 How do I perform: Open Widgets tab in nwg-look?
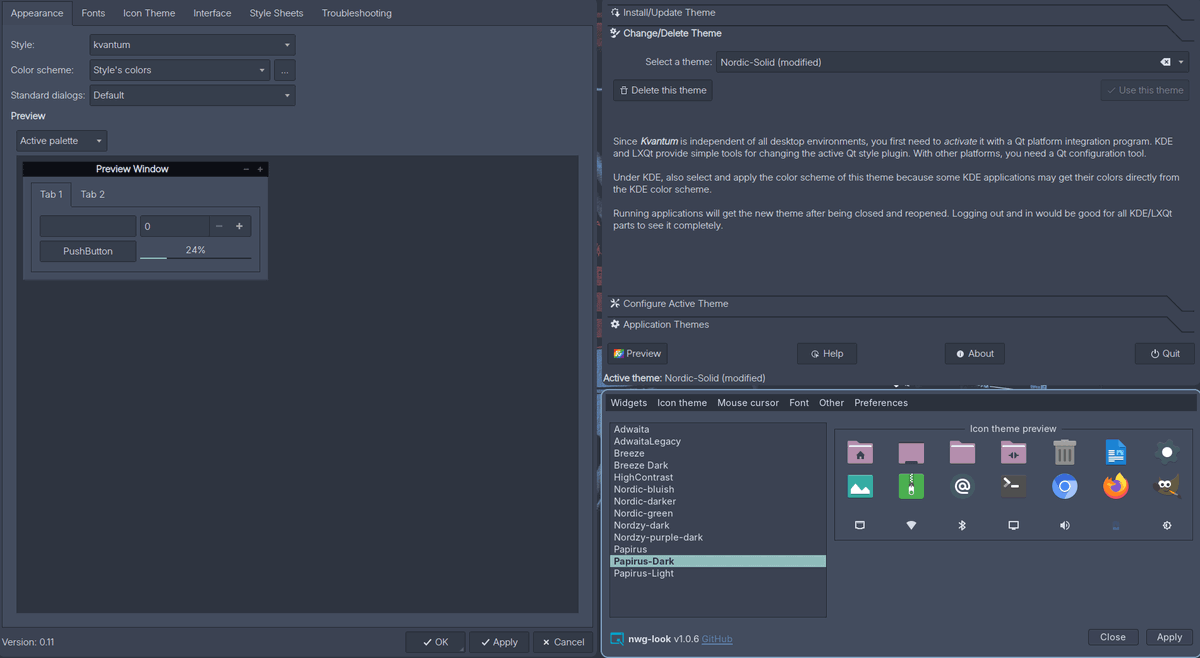click(629, 403)
